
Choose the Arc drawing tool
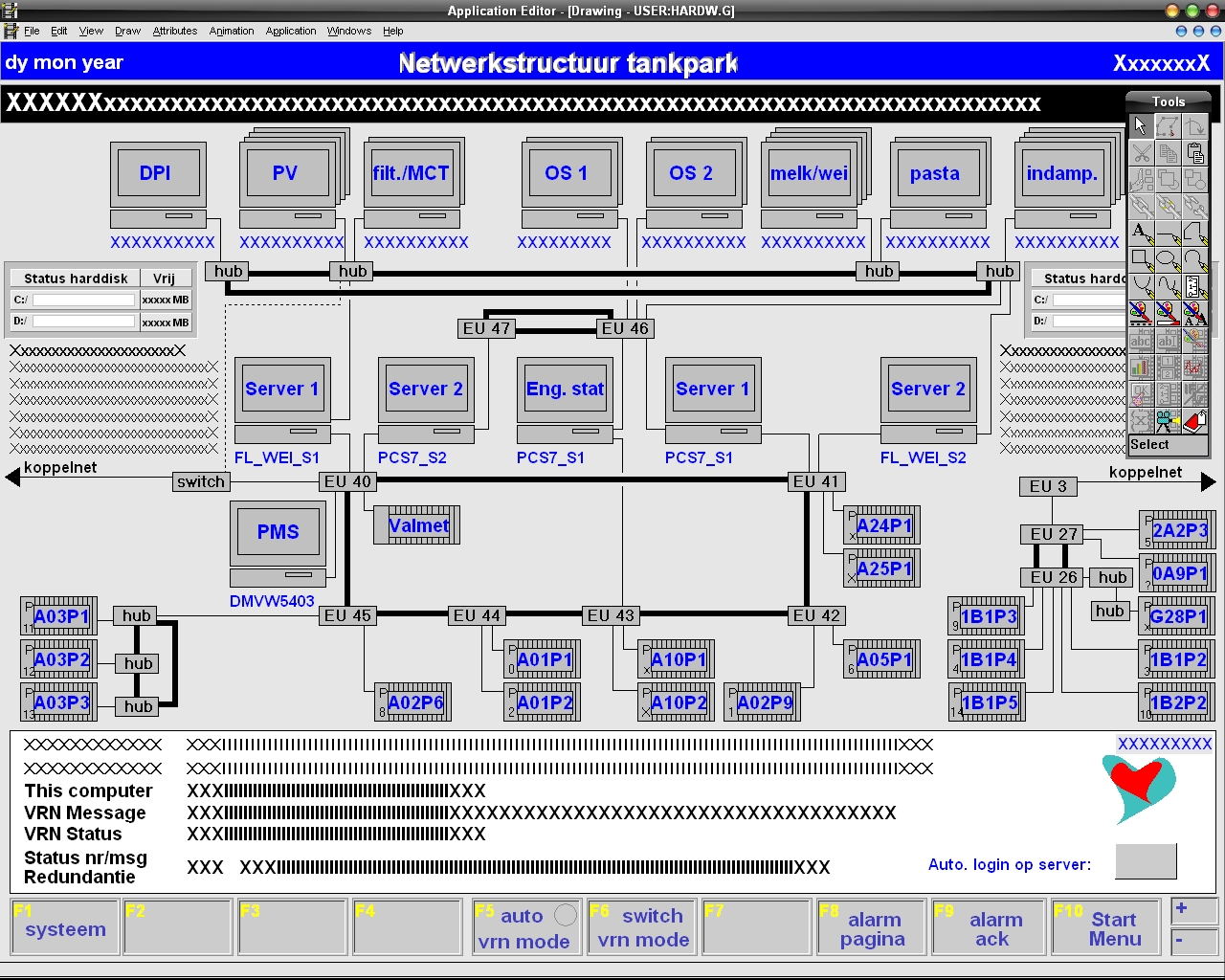pos(1194,259)
